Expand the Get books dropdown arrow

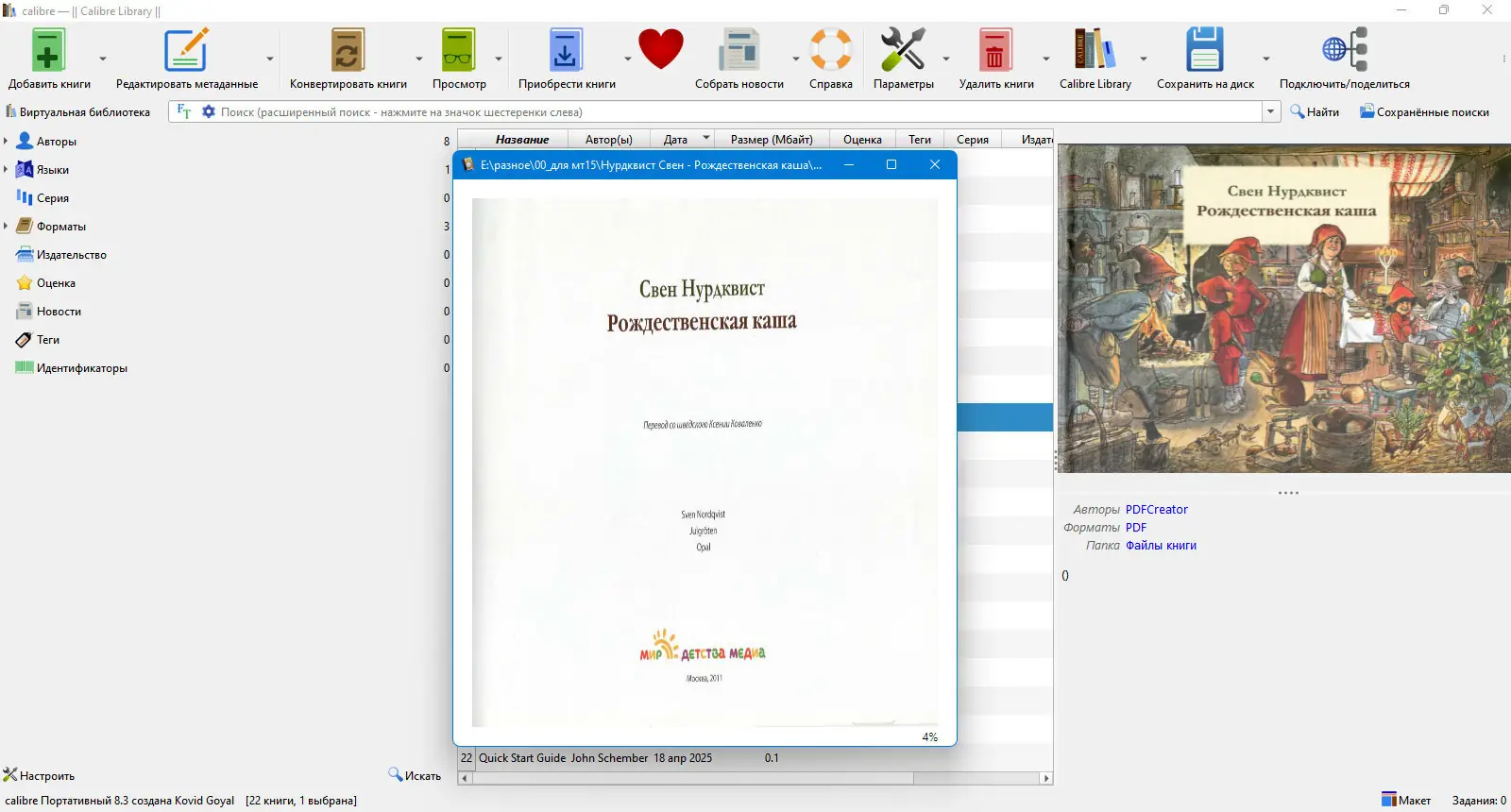click(x=627, y=59)
